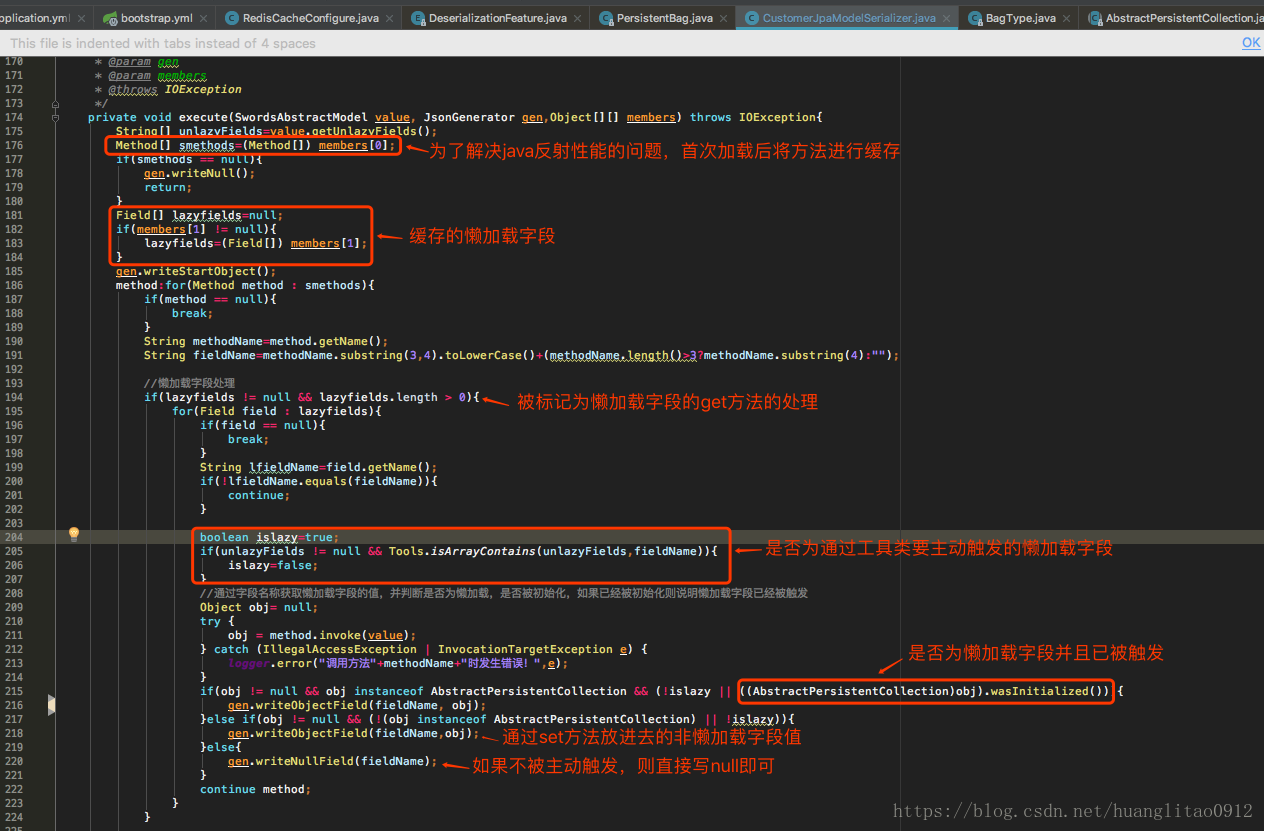Click 'InvocationTargetException' on line 212
1264x831 pixels.
(x=524, y=649)
